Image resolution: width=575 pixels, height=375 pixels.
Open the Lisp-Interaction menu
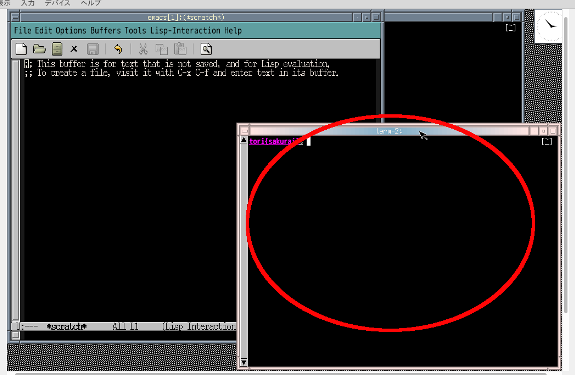coord(185,30)
